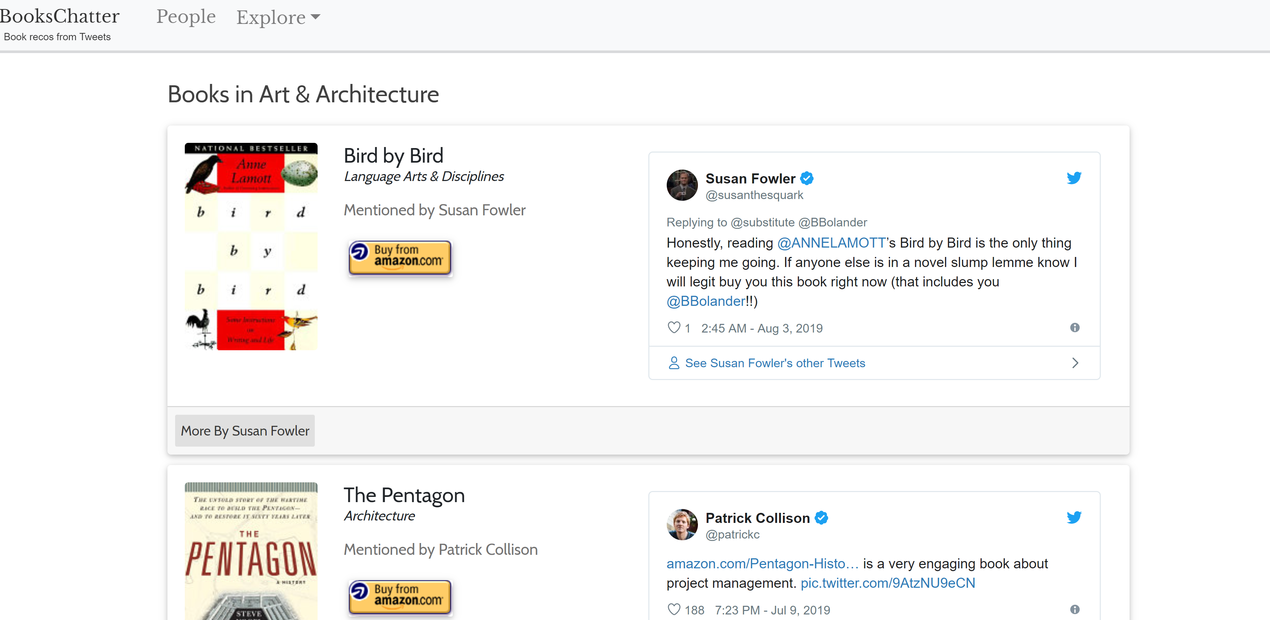Click Twitter bird icon in Patrick Collison tweet
The image size is (1270, 620).
pos(1074,518)
